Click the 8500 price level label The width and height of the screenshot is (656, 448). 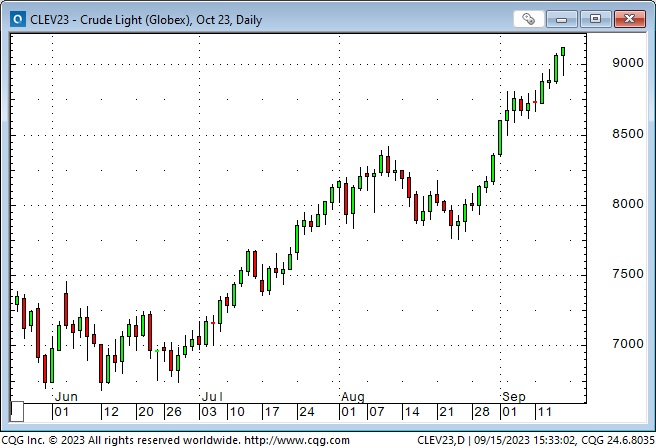(x=628, y=134)
